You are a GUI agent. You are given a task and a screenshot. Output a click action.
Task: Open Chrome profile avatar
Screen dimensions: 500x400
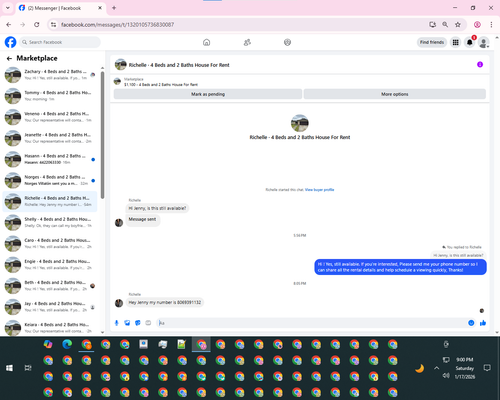pos(477,24)
